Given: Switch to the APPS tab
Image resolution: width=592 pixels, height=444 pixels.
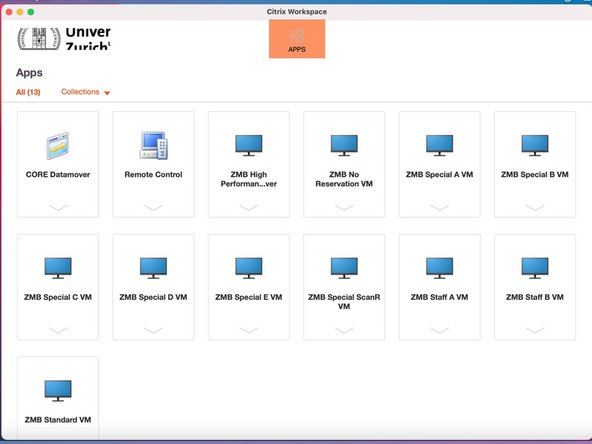Looking at the screenshot, I should (297, 39).
